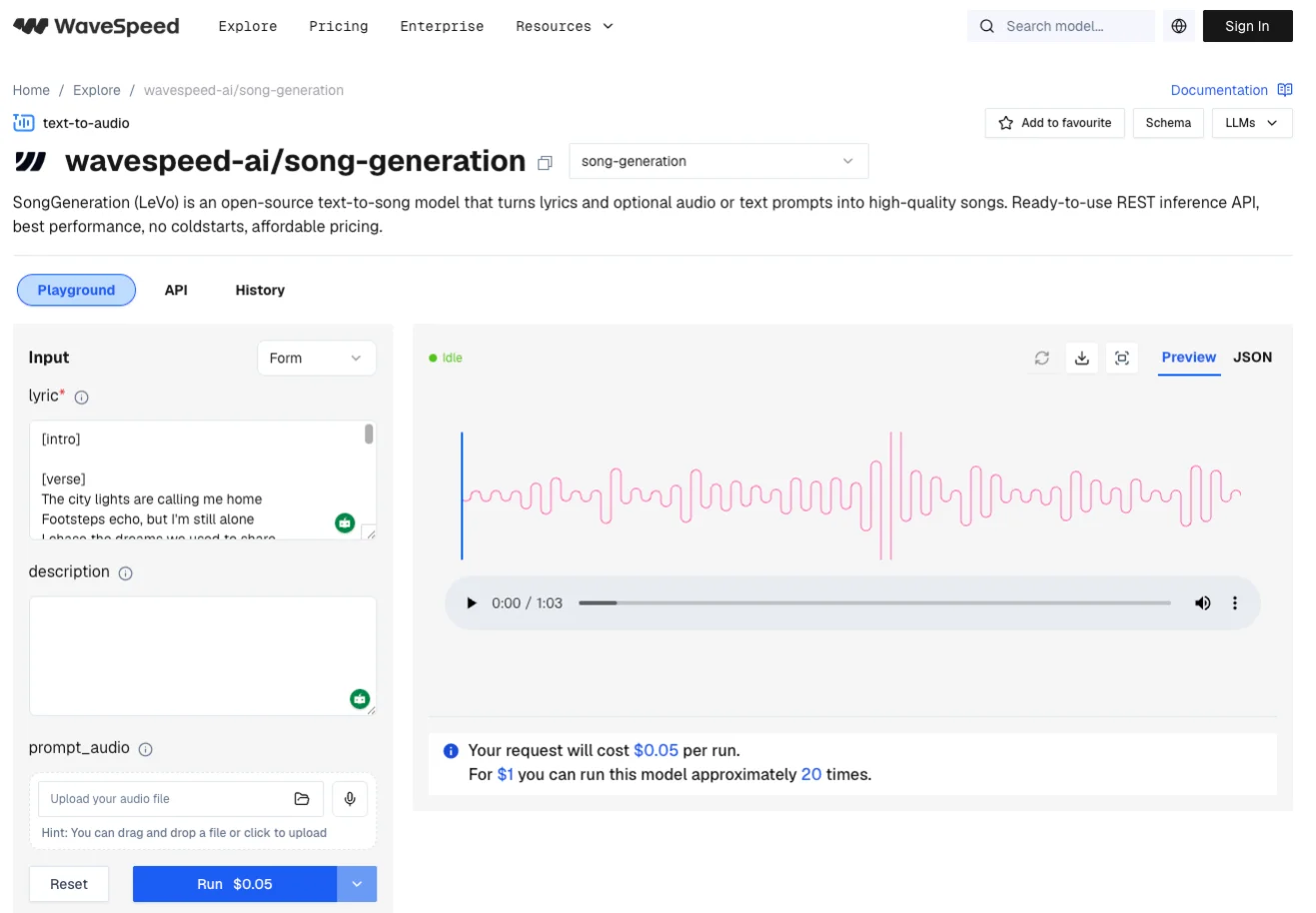1316x913 pixels.
Task: Click the audio progress seek bar
Action: pos(874,603)
